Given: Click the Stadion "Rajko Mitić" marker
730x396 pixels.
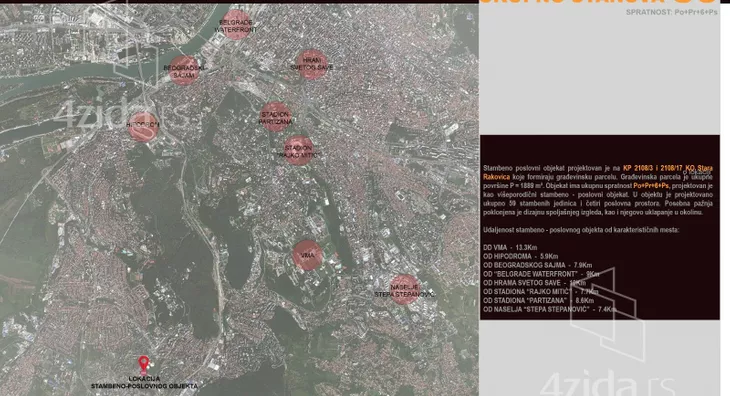Looking at the screenshot, I should [298, 151].
